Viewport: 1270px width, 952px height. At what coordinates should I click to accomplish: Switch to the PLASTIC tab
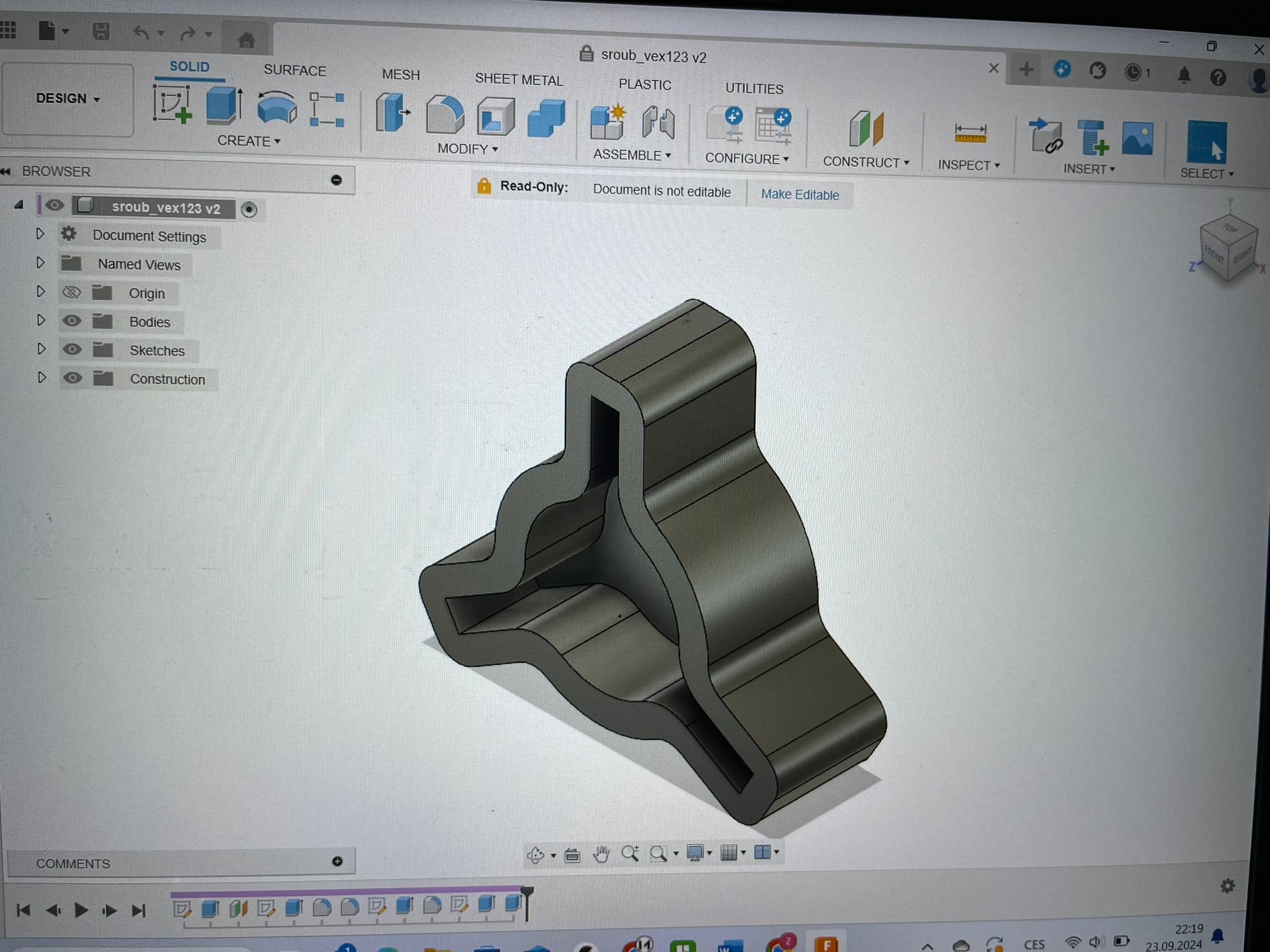click(645, 84)
